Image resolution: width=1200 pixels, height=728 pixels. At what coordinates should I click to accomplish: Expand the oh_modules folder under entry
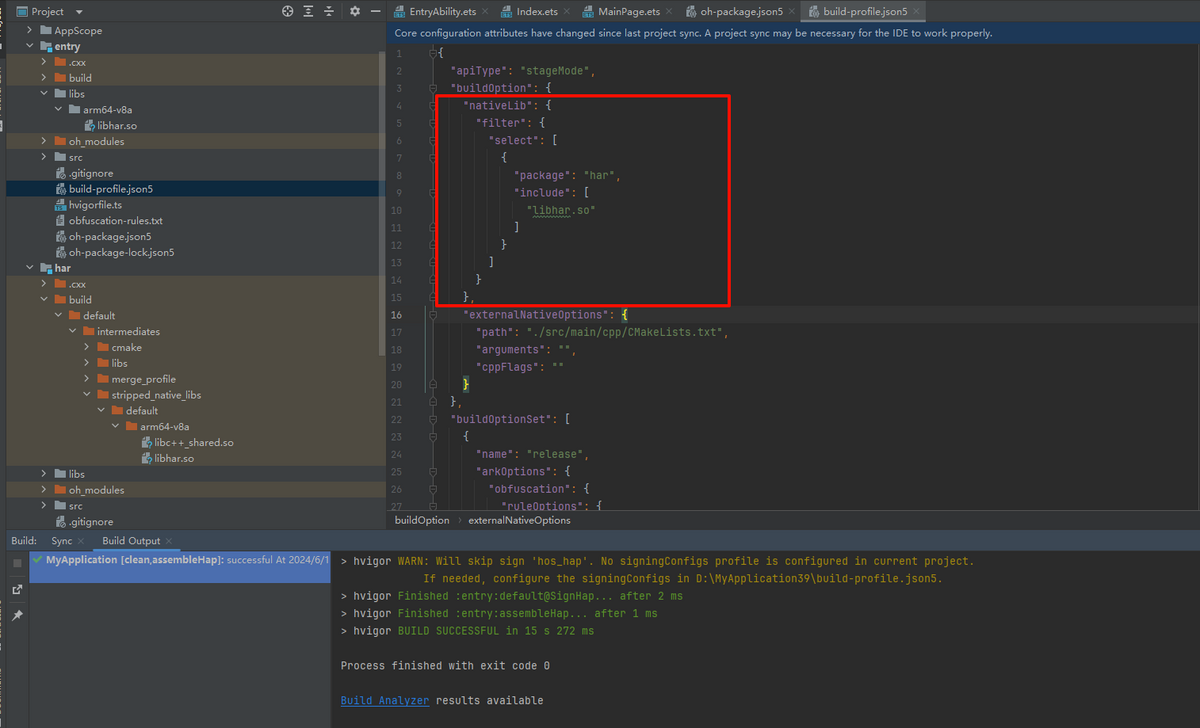tap(44, 141)
